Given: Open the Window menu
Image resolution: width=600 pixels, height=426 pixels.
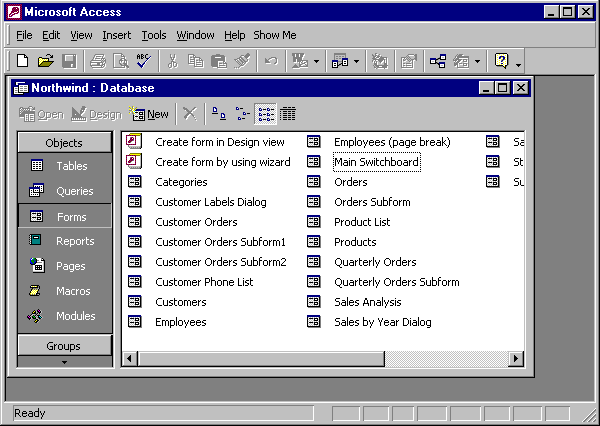Looking at the screenshot, I should click(x=195, y=35).
